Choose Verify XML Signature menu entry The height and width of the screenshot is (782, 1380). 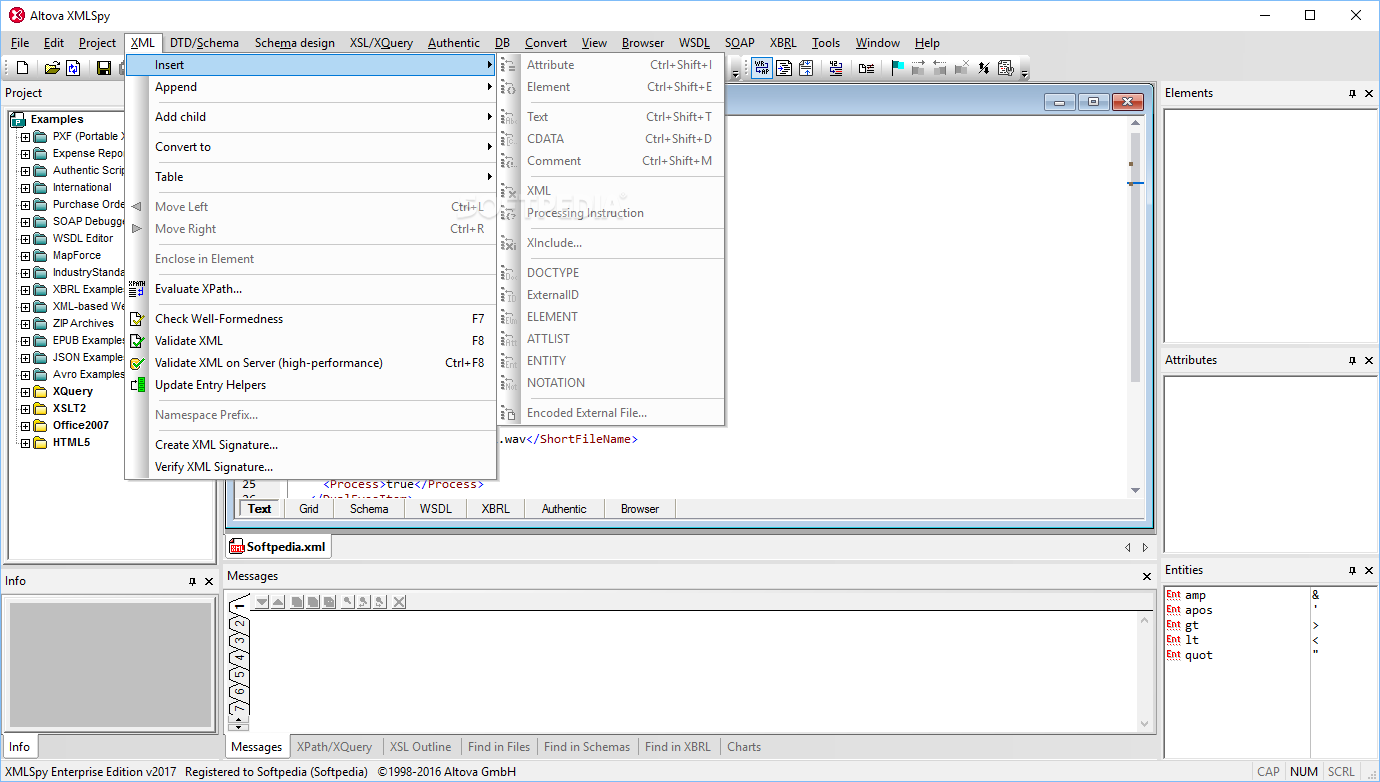tap(311, 467)
